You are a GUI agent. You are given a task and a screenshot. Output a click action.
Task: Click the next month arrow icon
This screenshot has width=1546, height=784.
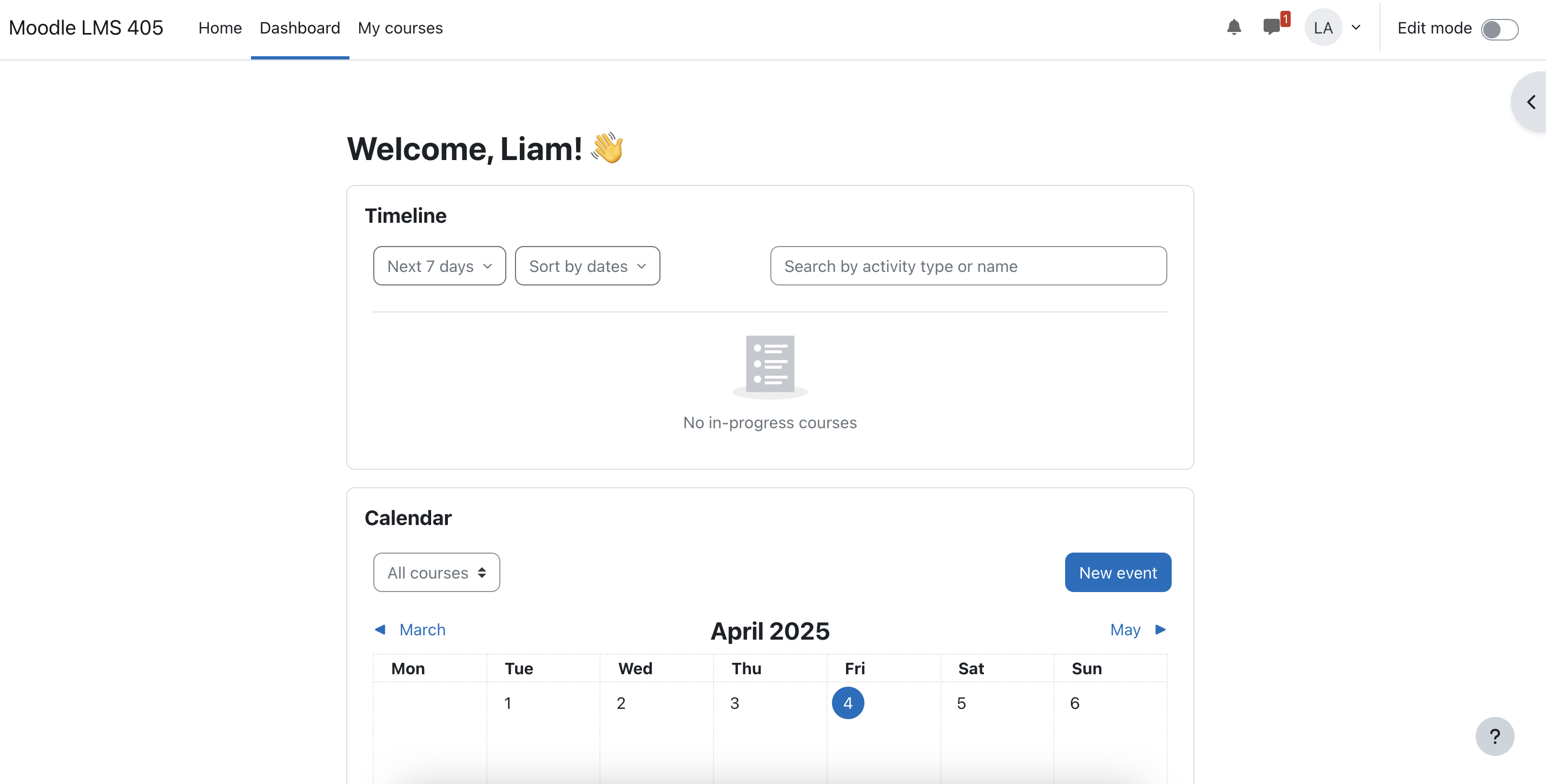pos(1160,629)
